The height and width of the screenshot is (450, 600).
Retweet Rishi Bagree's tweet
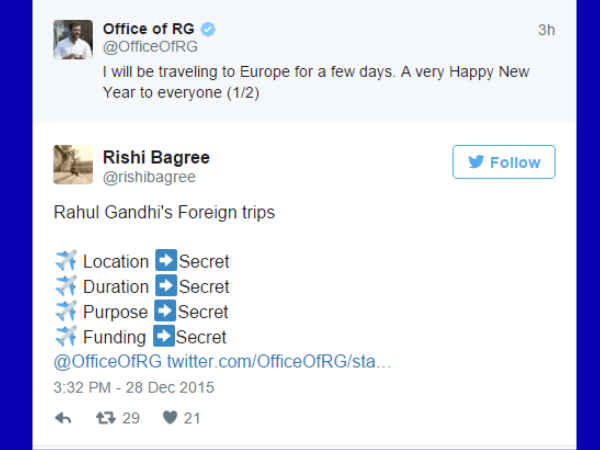(x=104, y=418)
